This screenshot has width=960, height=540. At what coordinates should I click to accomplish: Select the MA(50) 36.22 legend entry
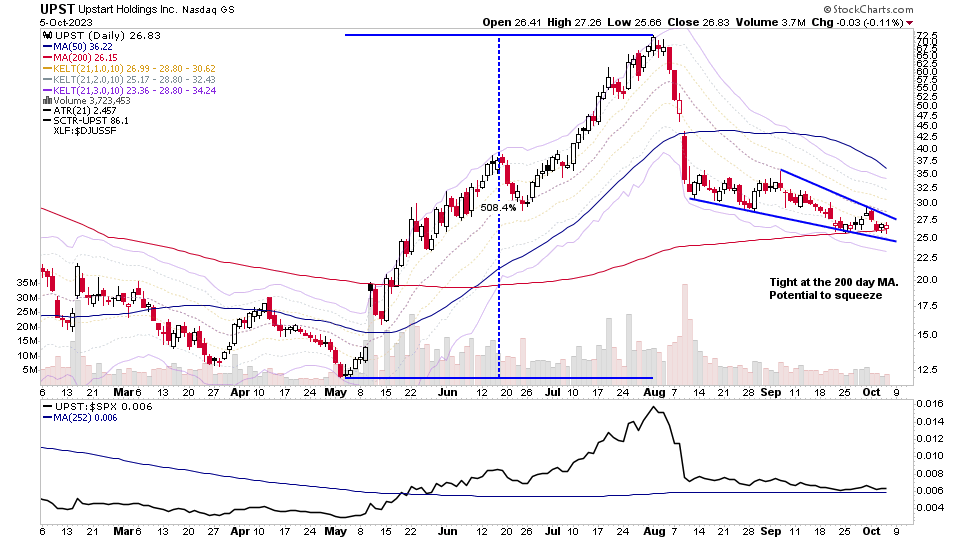(78, 47)
